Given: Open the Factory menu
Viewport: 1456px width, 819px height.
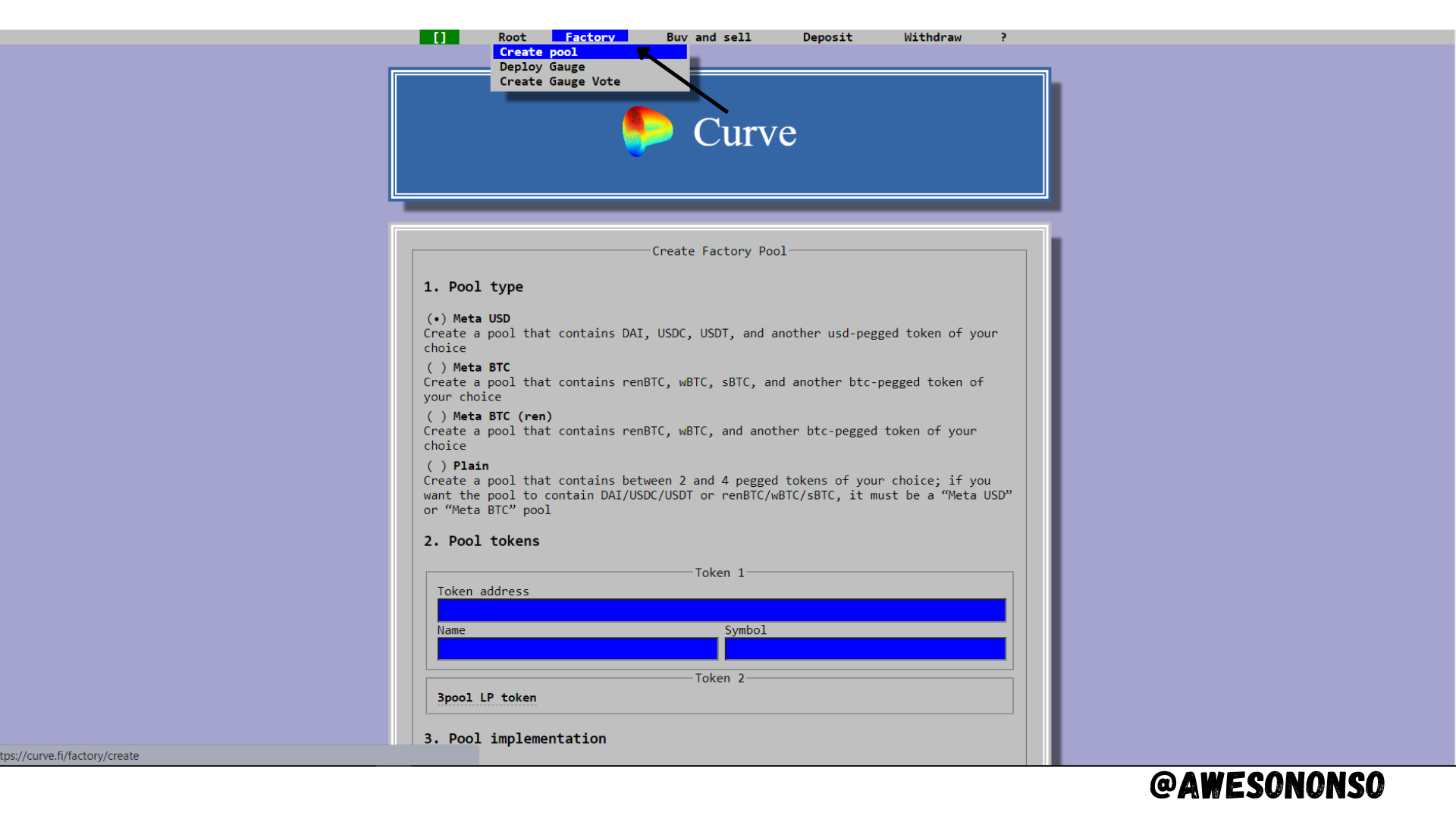Looking at the screenshot, I should coord(590,37).
